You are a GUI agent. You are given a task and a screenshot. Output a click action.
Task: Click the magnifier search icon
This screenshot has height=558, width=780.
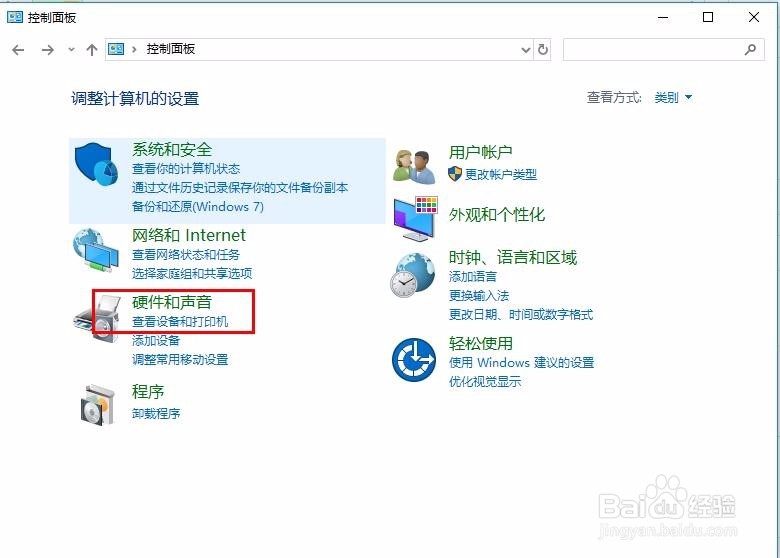750,50
